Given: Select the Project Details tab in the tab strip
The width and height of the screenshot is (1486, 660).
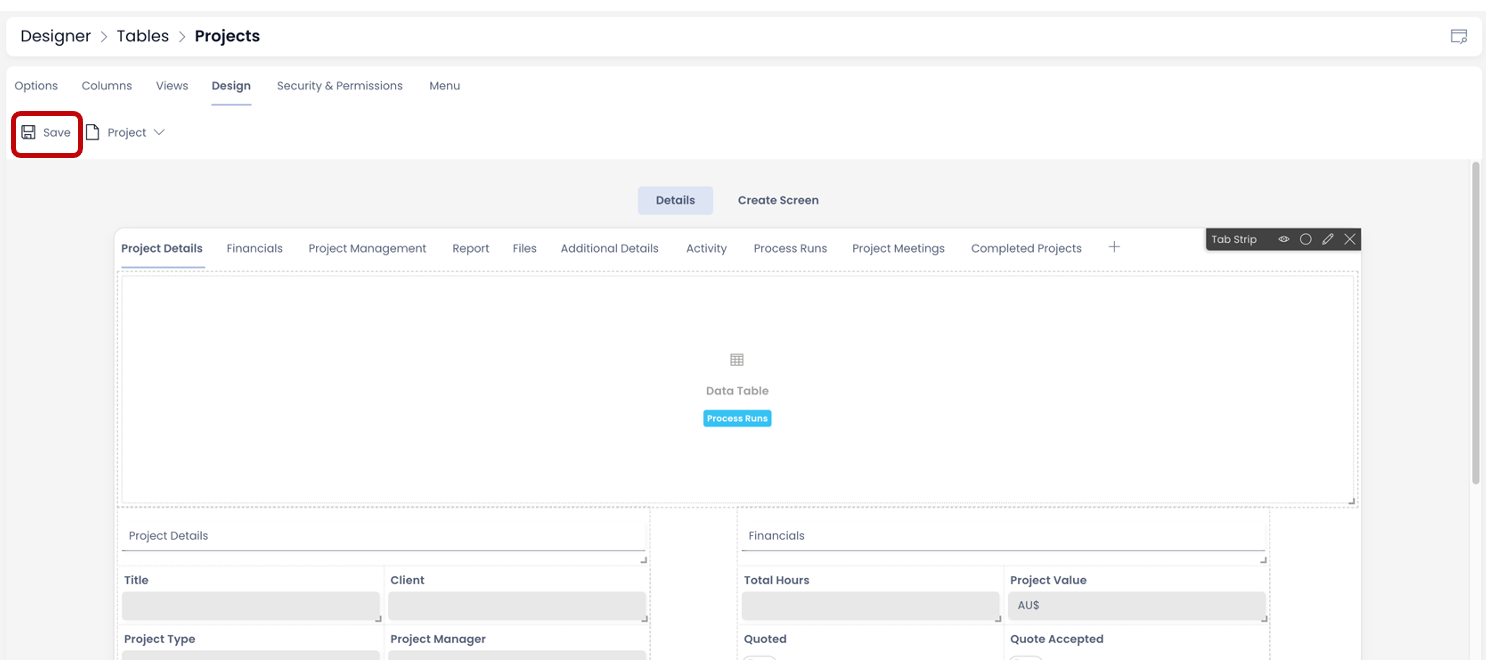Looking at the screenshot, I should pyautogui.click(x=162, y=249).
